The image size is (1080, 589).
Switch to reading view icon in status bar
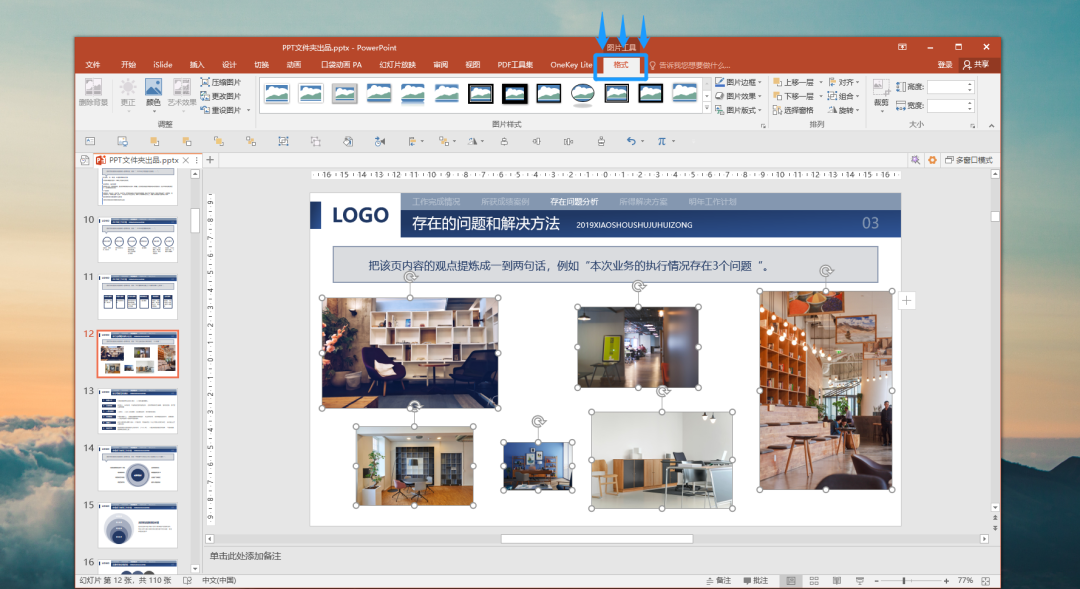837,581
